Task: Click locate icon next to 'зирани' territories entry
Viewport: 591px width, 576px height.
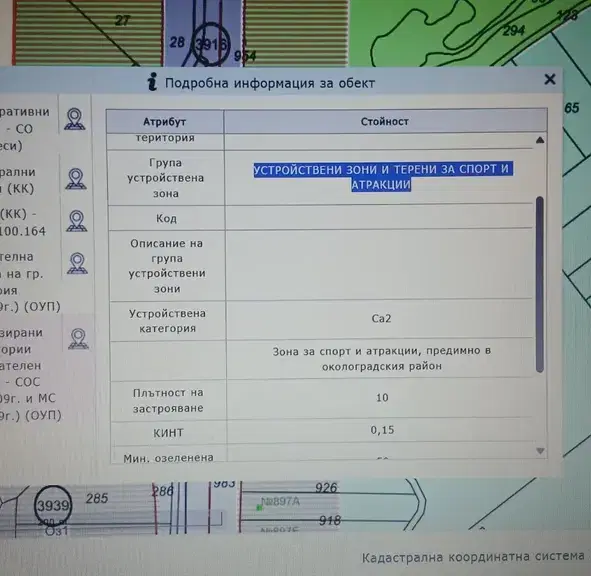Action: 78,339
